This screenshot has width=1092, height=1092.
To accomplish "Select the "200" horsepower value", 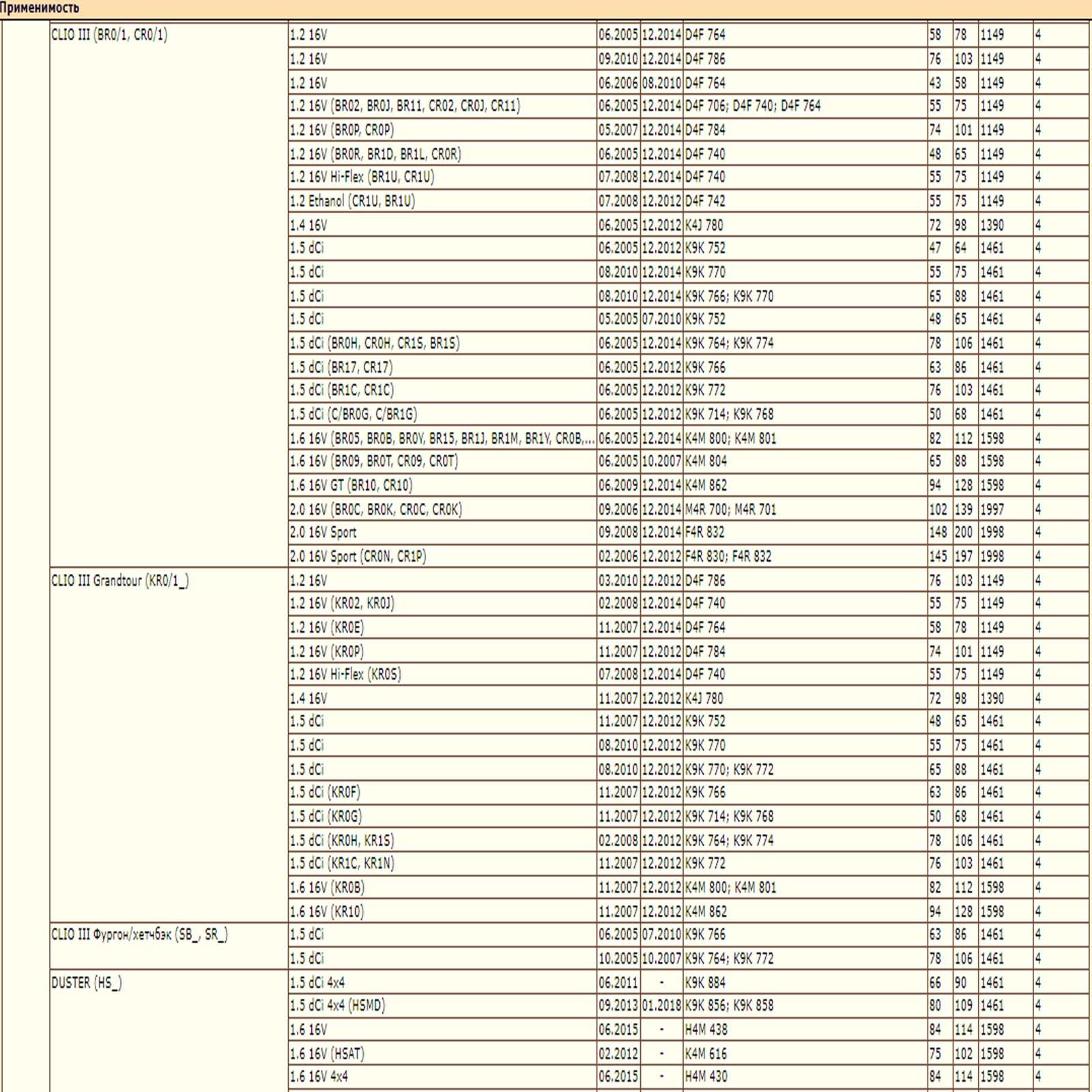I will (x=964, y=532).
